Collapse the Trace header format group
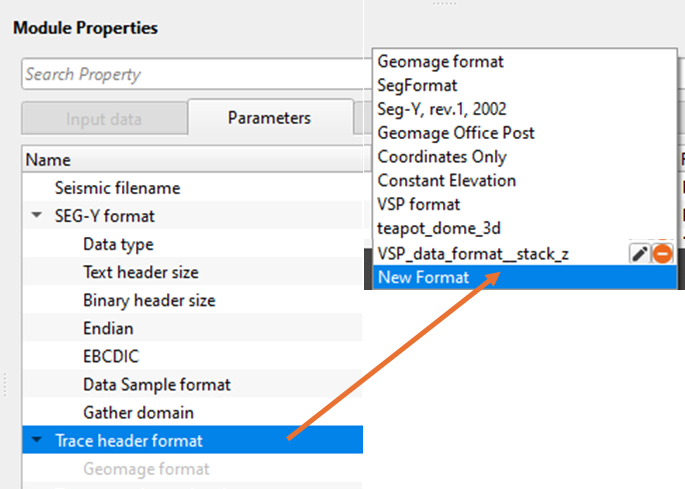685x489 pixels. (37, 440)
